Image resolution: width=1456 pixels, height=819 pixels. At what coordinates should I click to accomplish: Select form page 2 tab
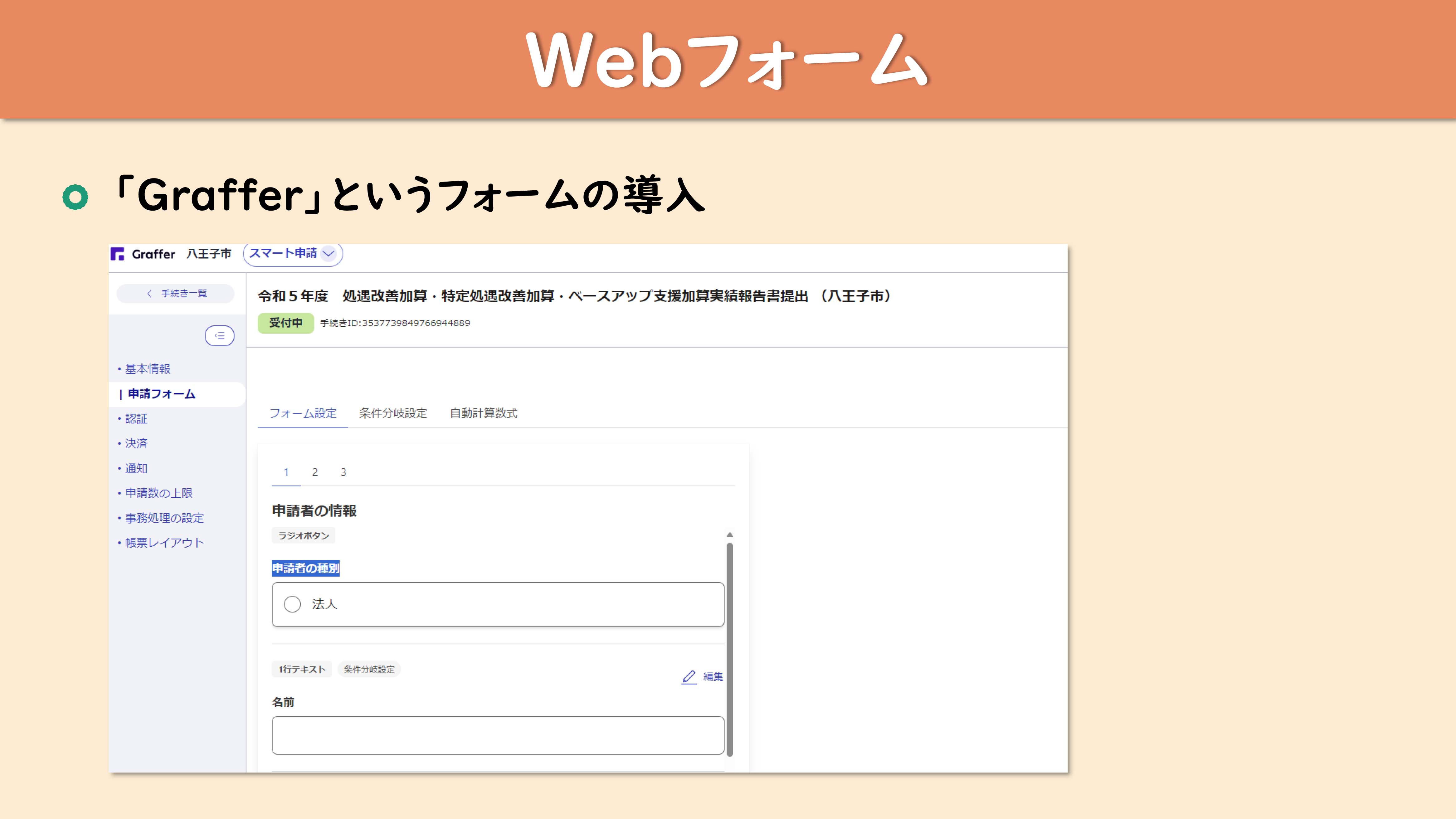[x=315, y=472]
